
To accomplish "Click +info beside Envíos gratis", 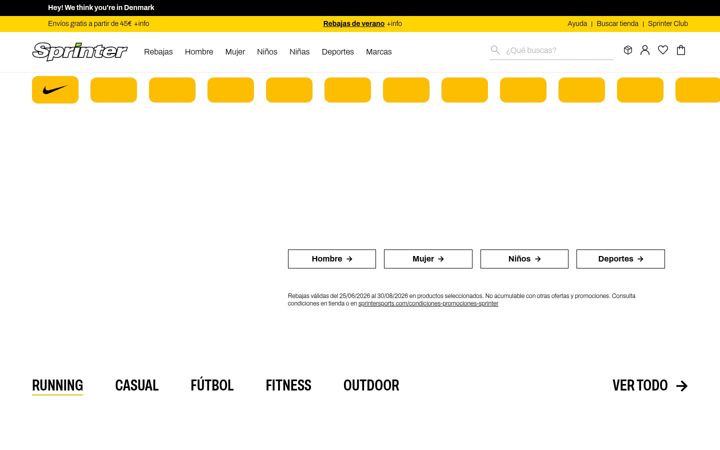I will [x=141, y=23].
